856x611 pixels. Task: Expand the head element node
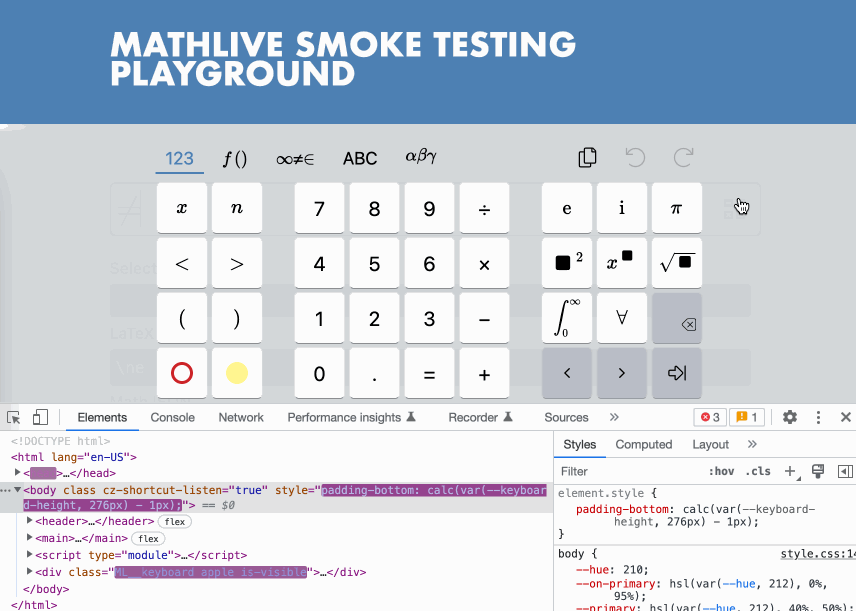coord(17,472)
